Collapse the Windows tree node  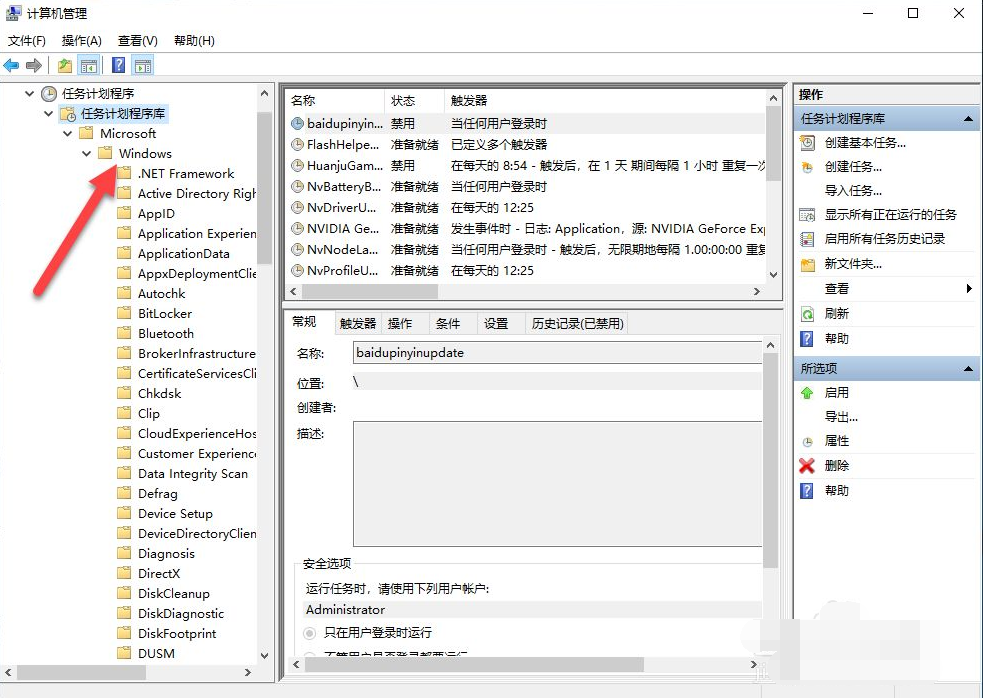click(x=86, y=153)
